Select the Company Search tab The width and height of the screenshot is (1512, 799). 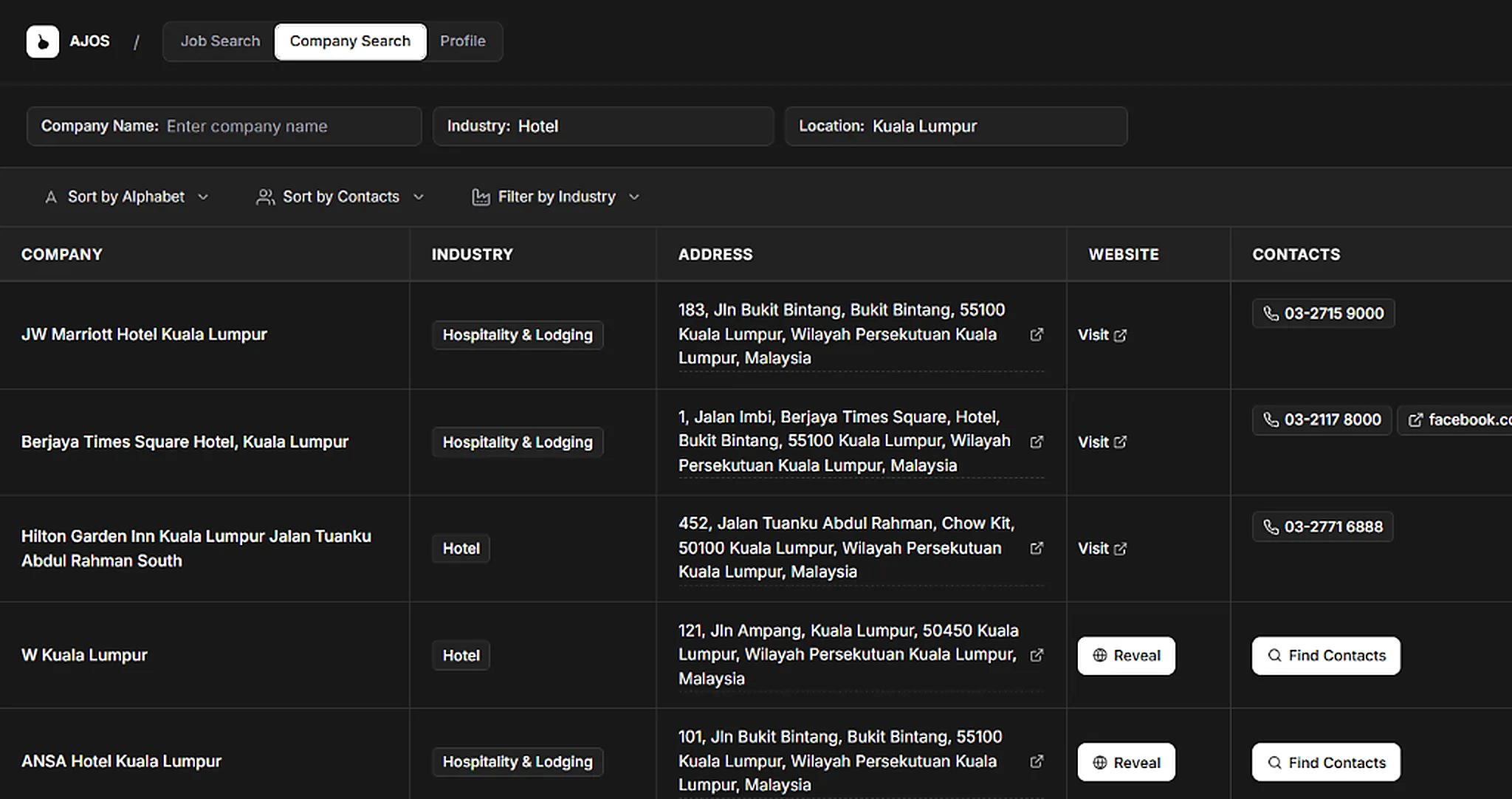click(x=350, y=41)
